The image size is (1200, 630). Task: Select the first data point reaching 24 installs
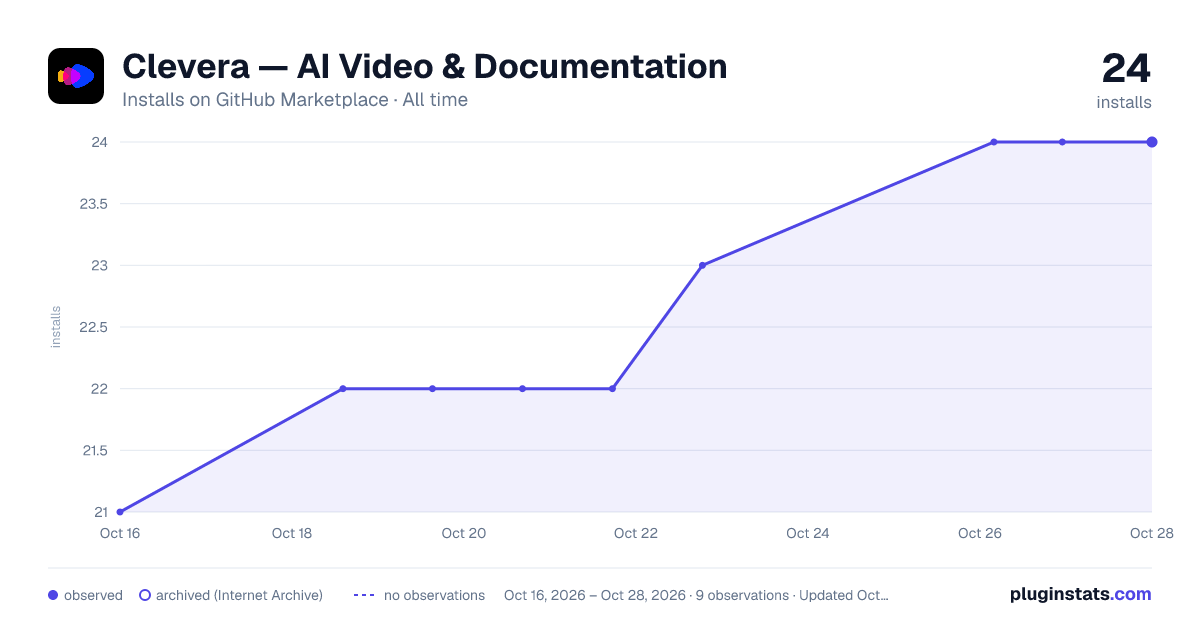(994, 142)
